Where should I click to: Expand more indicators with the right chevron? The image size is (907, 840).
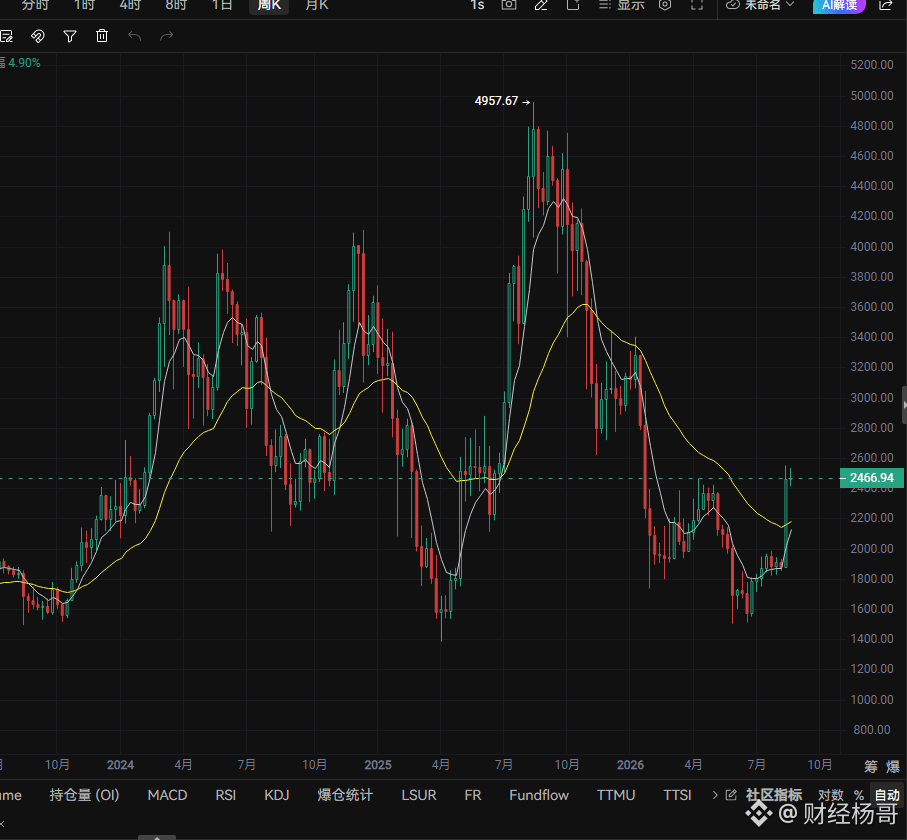(715, 795)
